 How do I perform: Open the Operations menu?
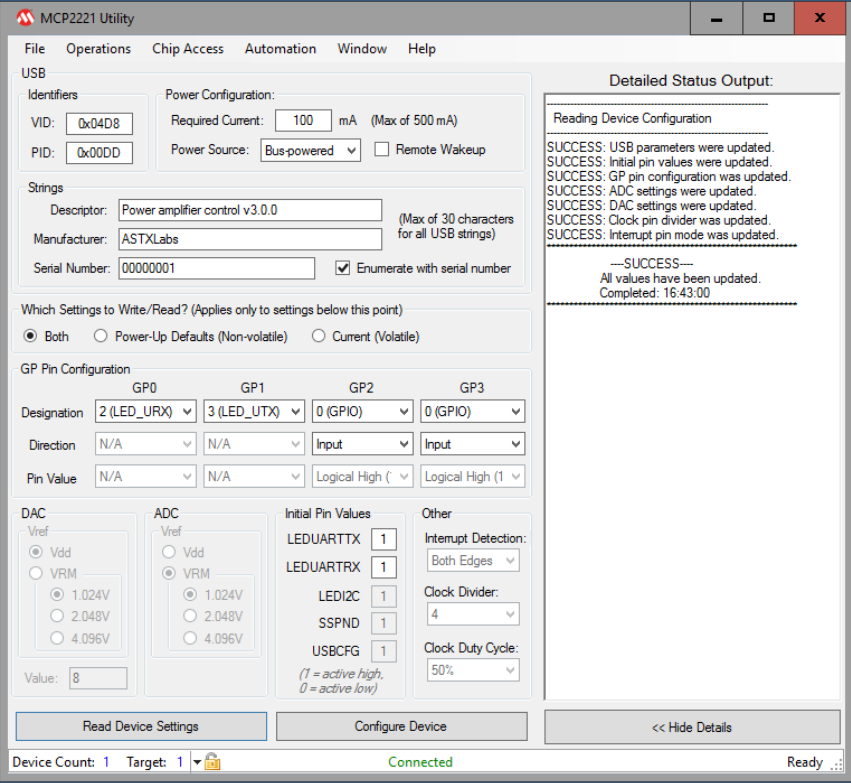(x=98, y=49)
